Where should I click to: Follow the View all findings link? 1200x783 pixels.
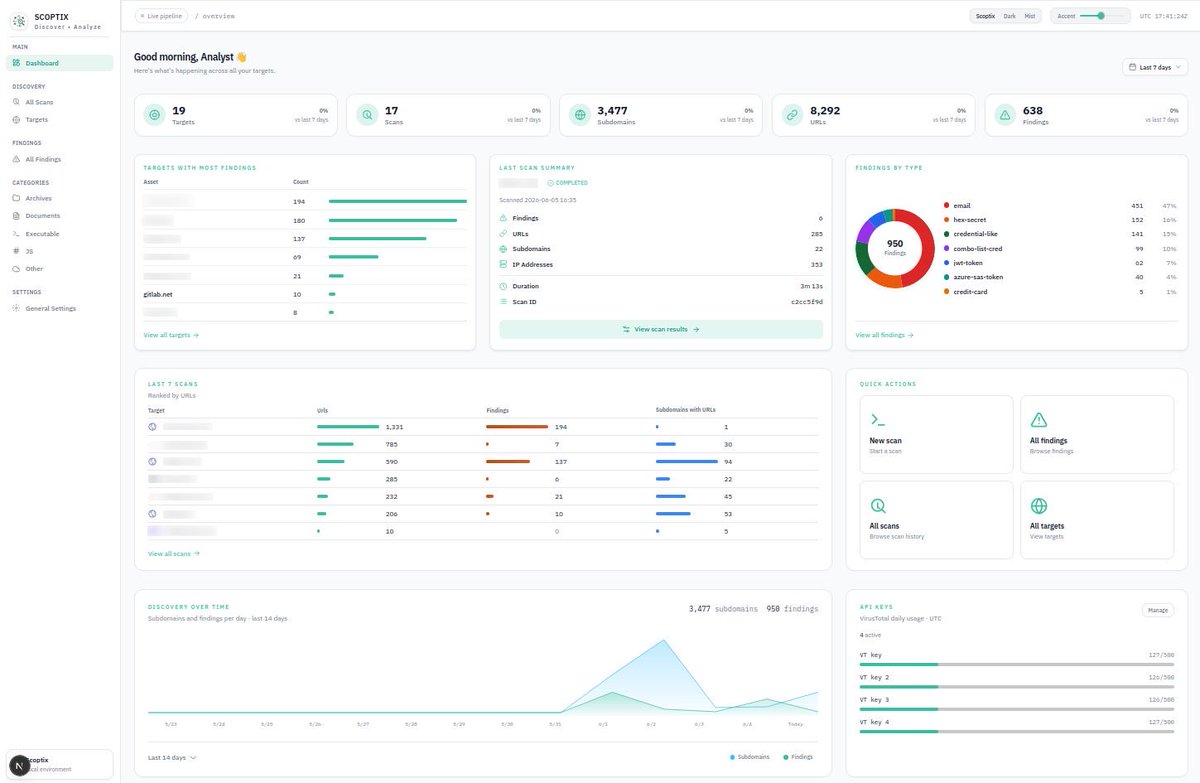884,335
